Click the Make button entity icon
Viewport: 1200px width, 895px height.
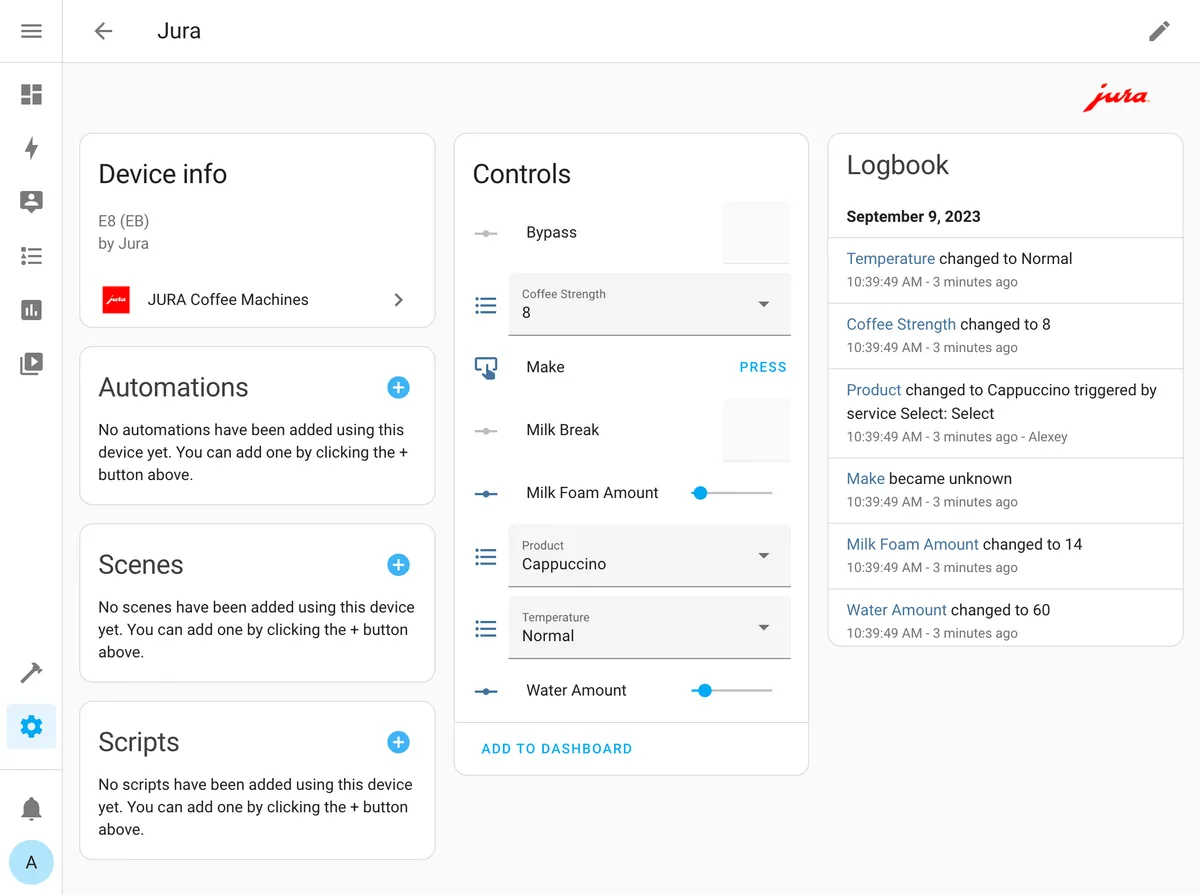(x=486, y=368)
